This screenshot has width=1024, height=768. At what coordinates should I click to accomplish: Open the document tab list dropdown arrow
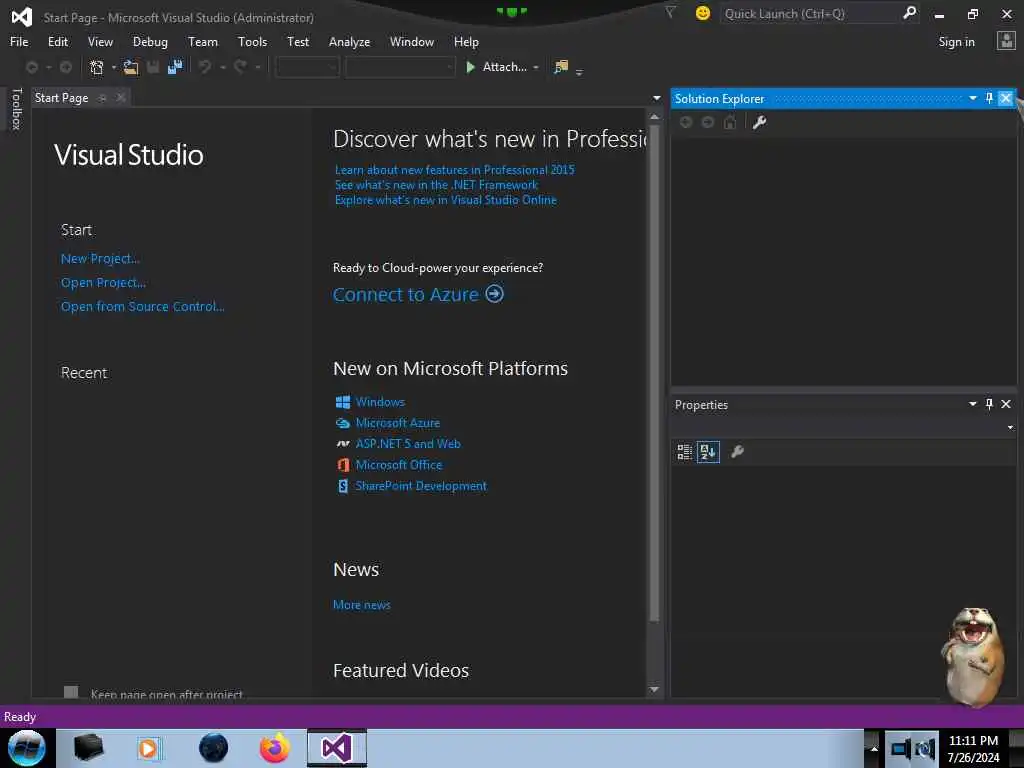pos(656,99)
